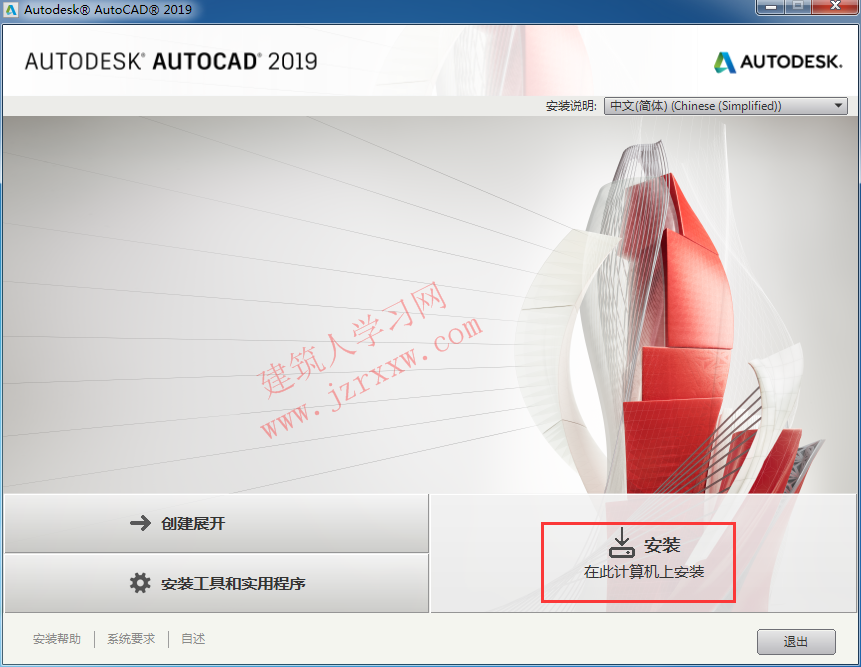Click the 创建展开 (Create Deployment) button
This screenshot has width=861, height=667.
(x=216, y=523)
